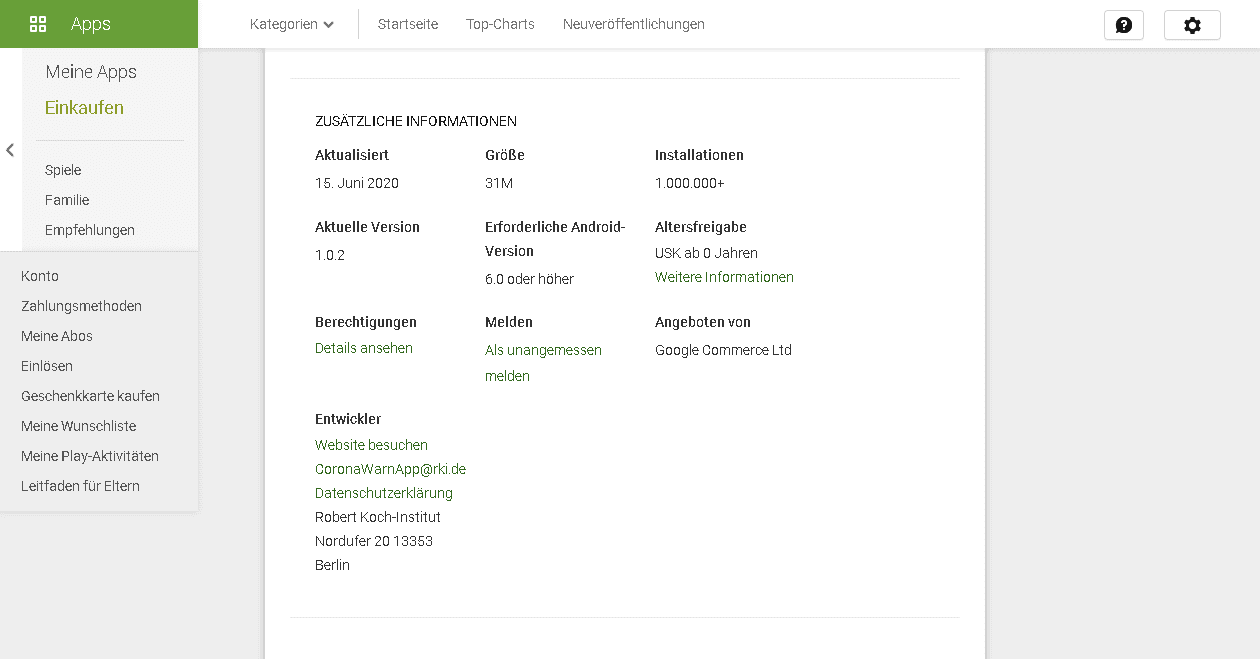This screenshot has width=1260, height=659.
Task: Open Meine Play-Aktivitäten
Action: pos(90,456)
